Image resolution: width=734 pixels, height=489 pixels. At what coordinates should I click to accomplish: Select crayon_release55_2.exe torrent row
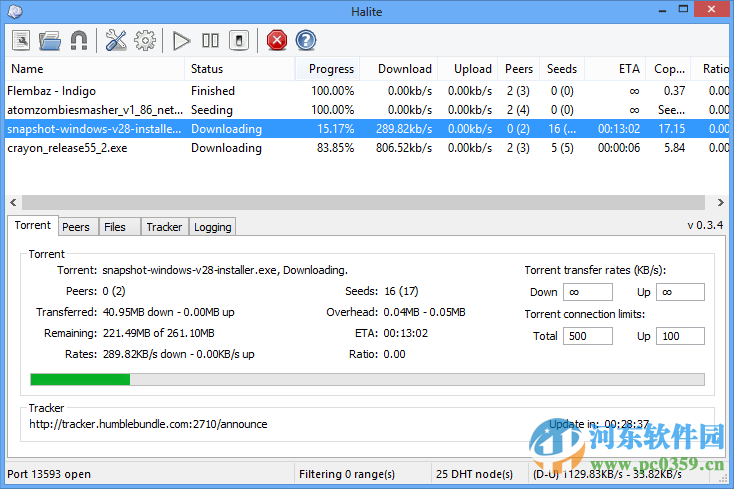(367, 148)
